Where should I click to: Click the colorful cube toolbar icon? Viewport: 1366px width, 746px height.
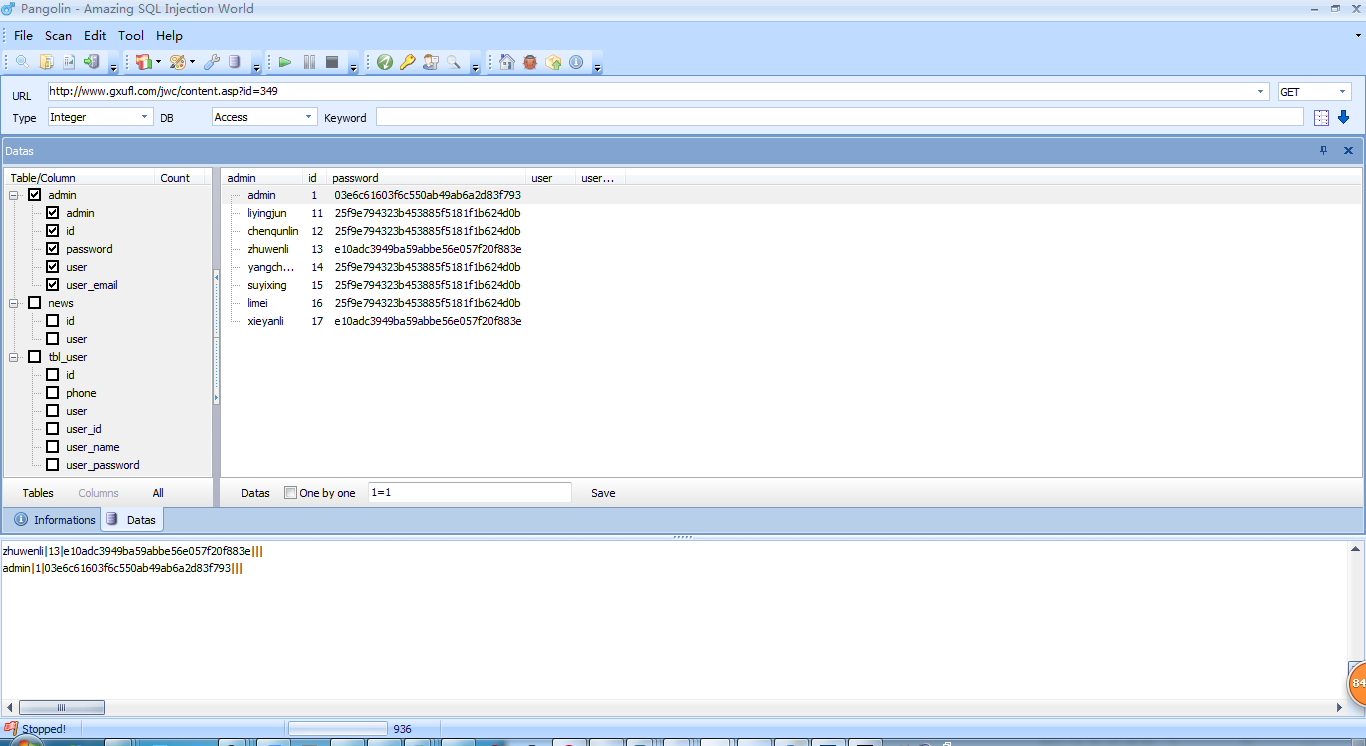pyautogui.click(x=143, y=62)
